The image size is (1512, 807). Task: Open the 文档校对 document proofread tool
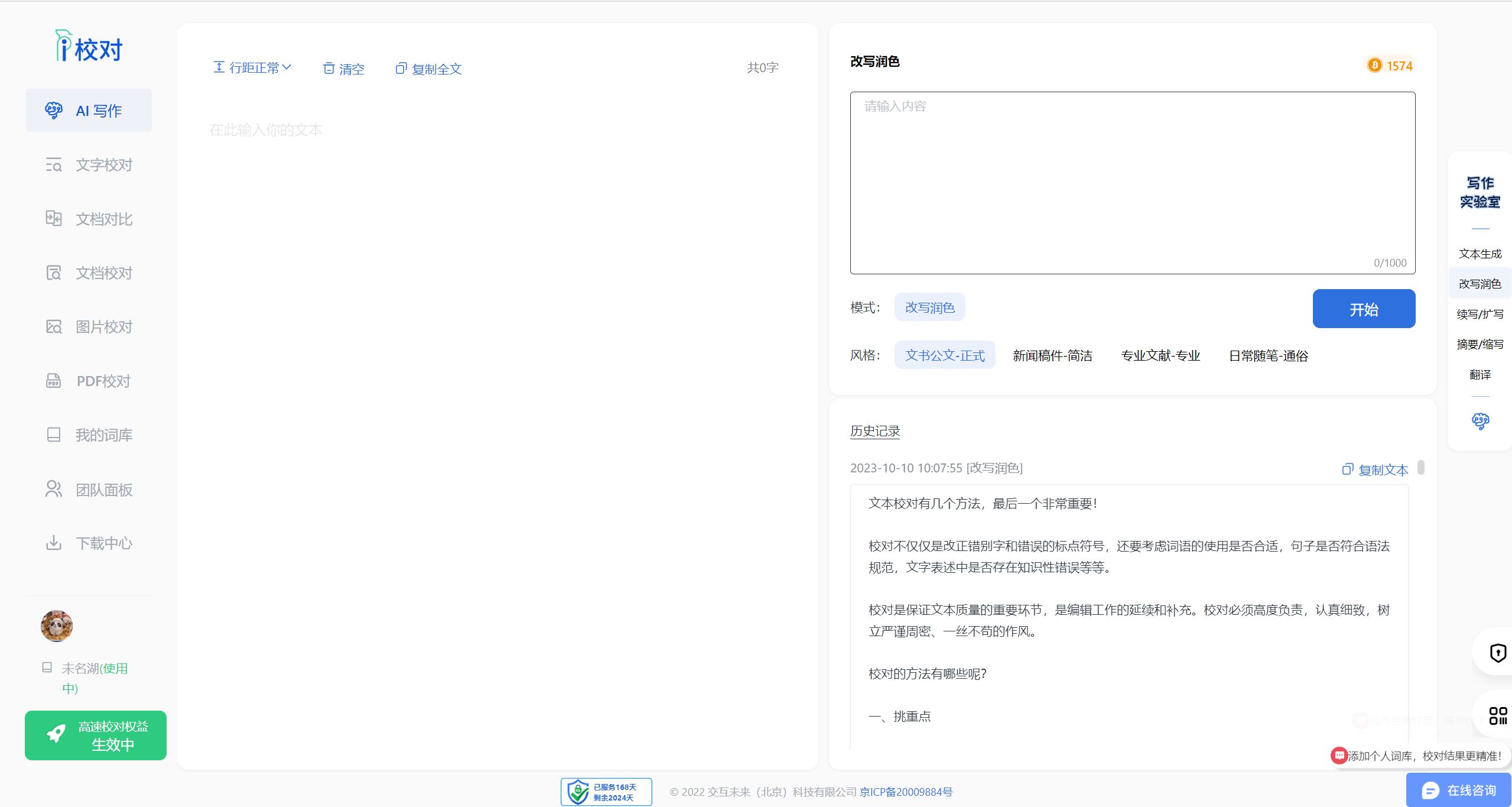click(89, 273)
